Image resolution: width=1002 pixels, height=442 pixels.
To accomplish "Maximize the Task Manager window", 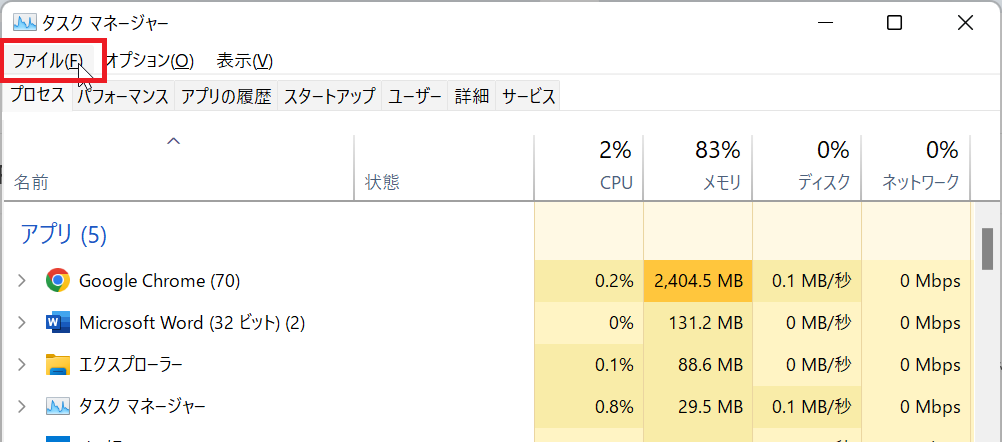I will pyautogui.click(x=894, y=23).
